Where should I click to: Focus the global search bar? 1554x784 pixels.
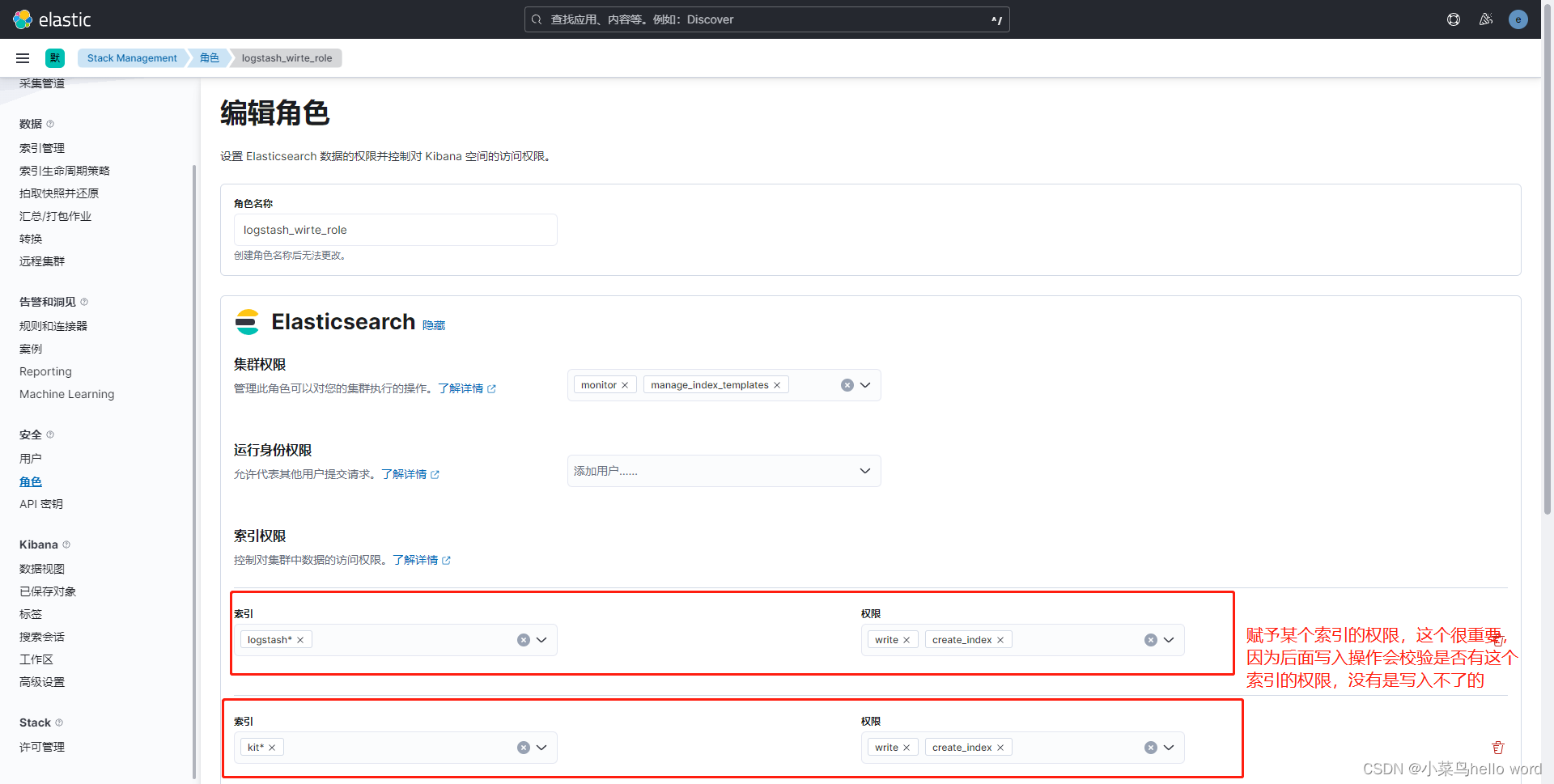(x=766, y=19)
